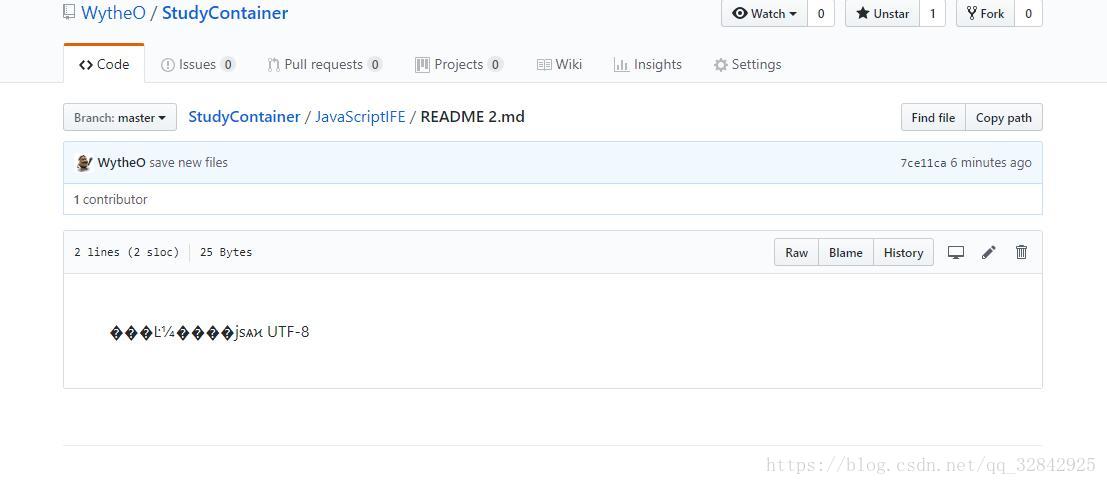This screenshot has height=485, width=1107.
Task: Click the Issues exclamation icon
Action: click(x=167, y=65)
